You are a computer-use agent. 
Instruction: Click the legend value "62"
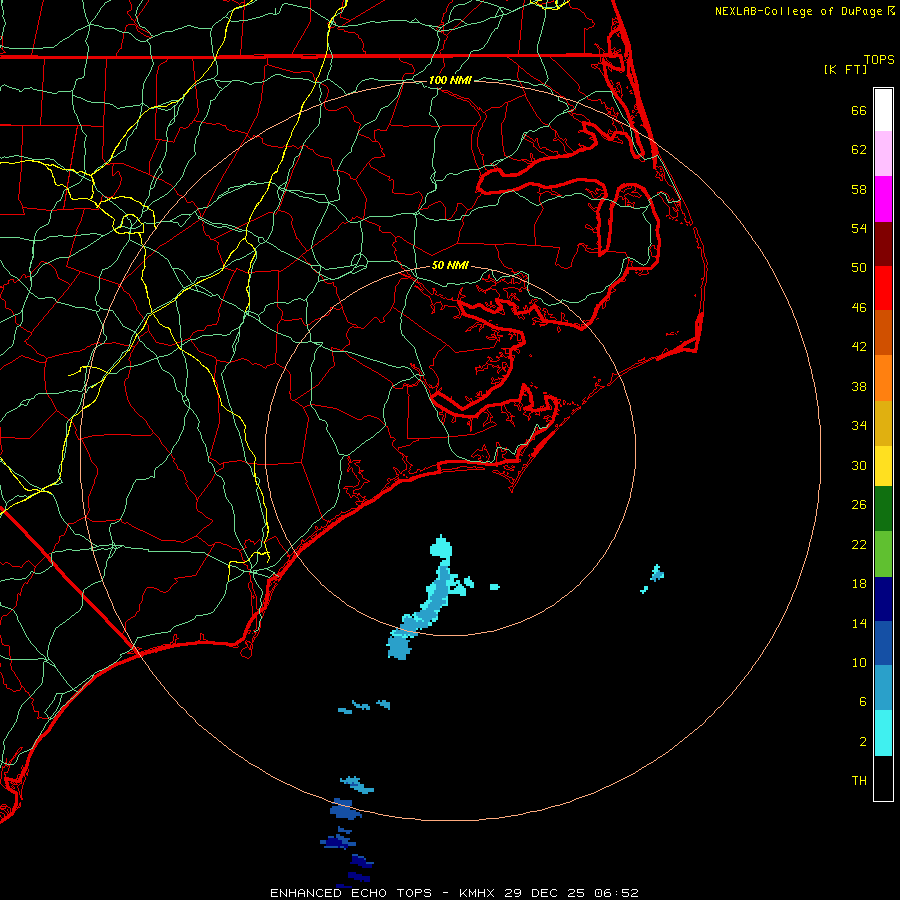859,149
